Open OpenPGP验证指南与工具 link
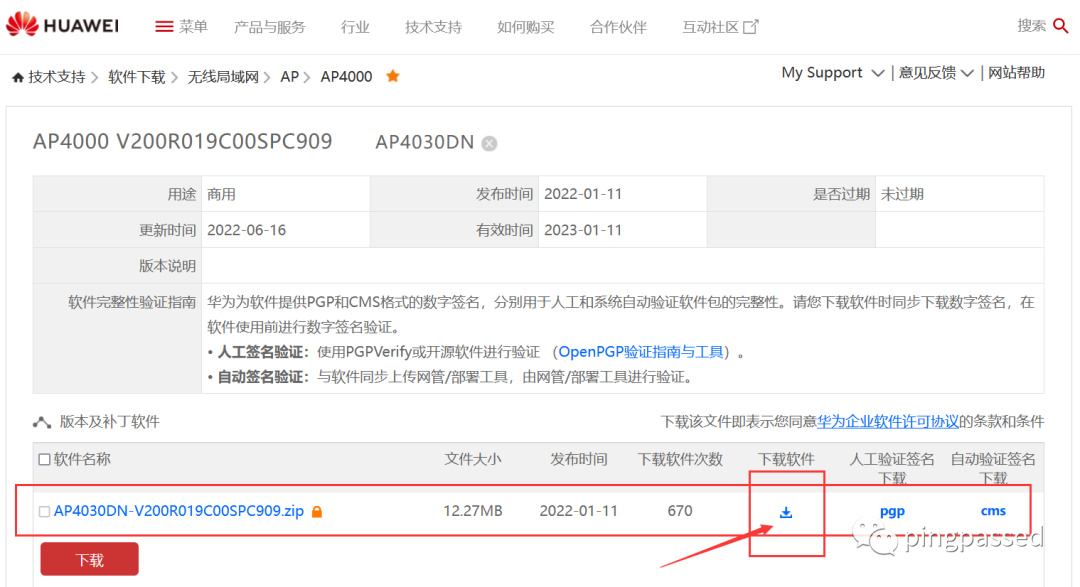Viewport: 1080px width, 587px height. (x=641, y=352)
